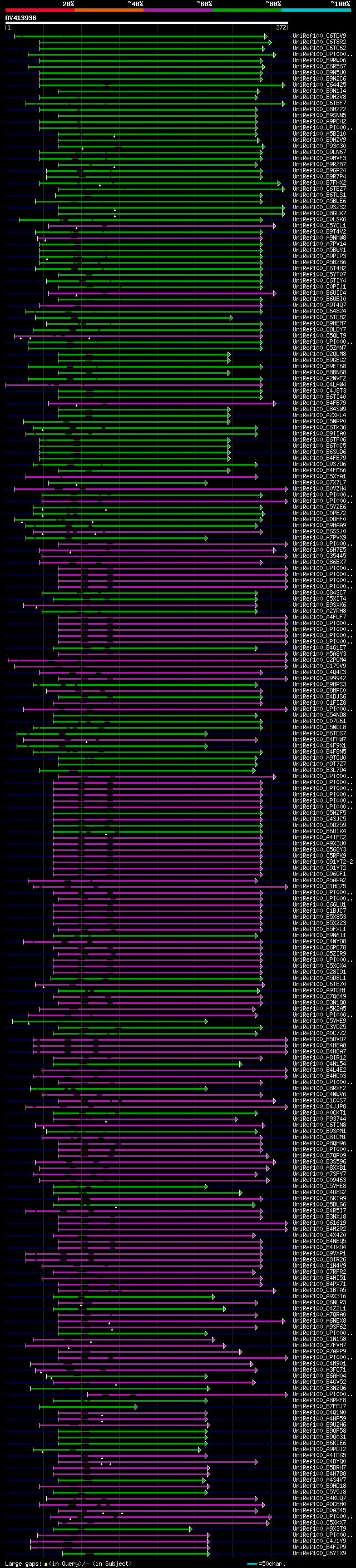
Task: Select the UniRef100_Q4LAW4 label
Action: coord(319,385)
